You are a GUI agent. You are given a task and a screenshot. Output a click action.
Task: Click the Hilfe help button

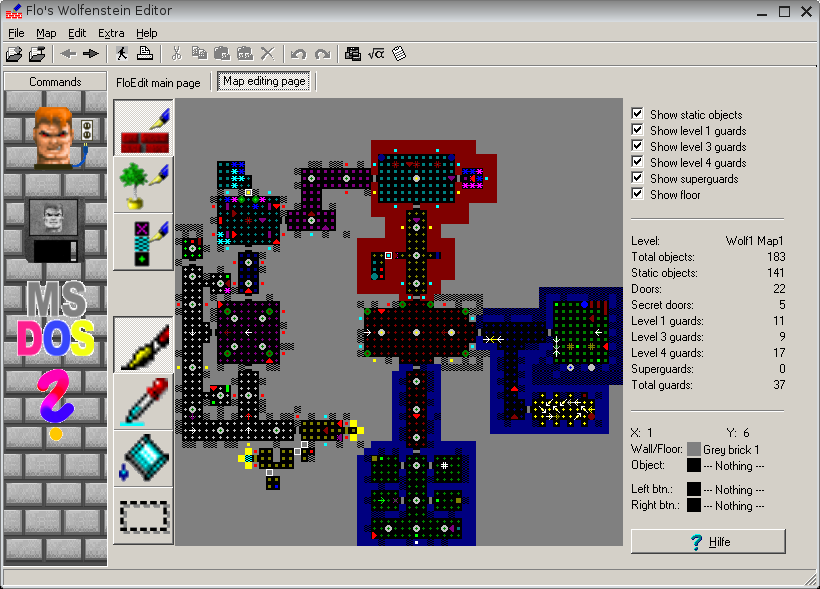[708, 541]
